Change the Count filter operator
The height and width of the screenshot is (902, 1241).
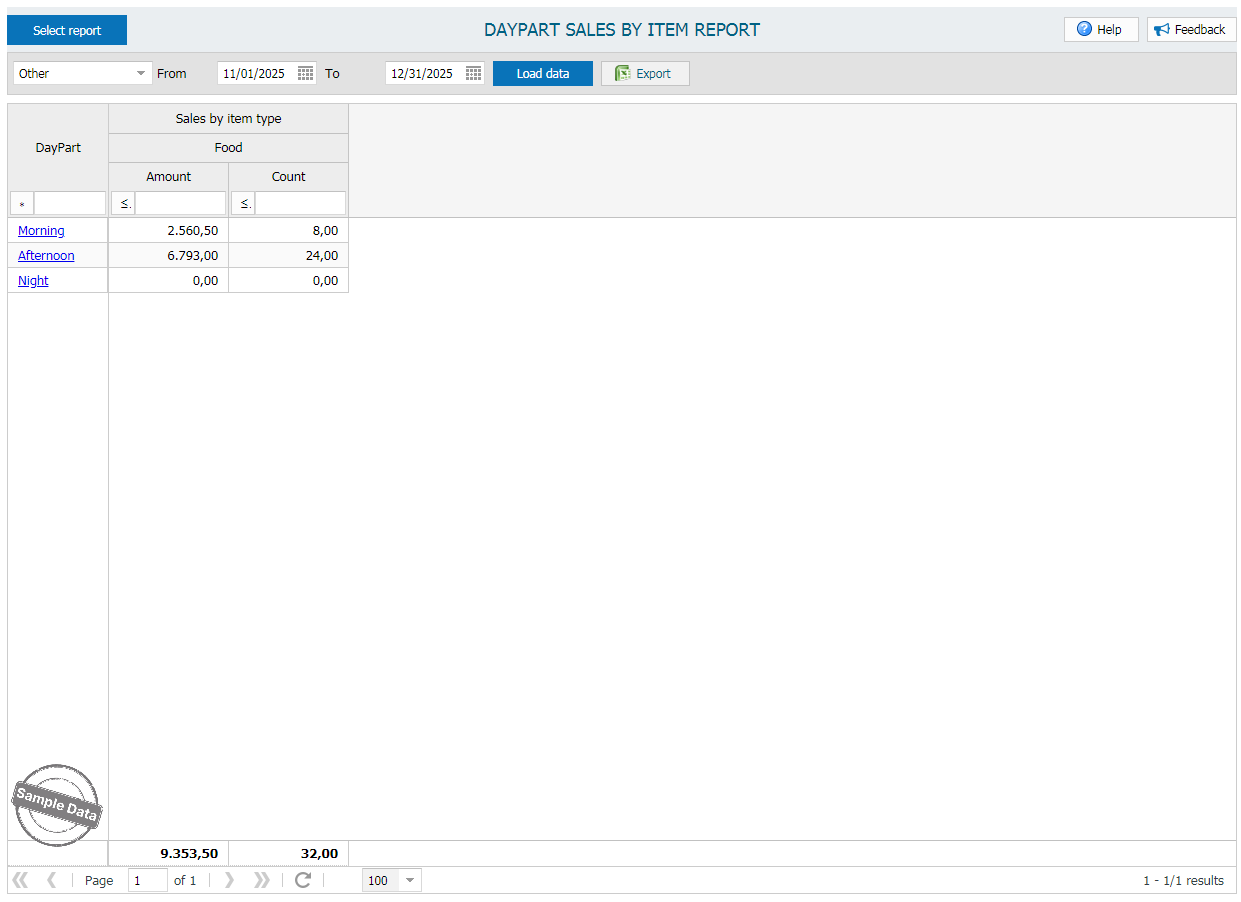click(x=244, y=204)
